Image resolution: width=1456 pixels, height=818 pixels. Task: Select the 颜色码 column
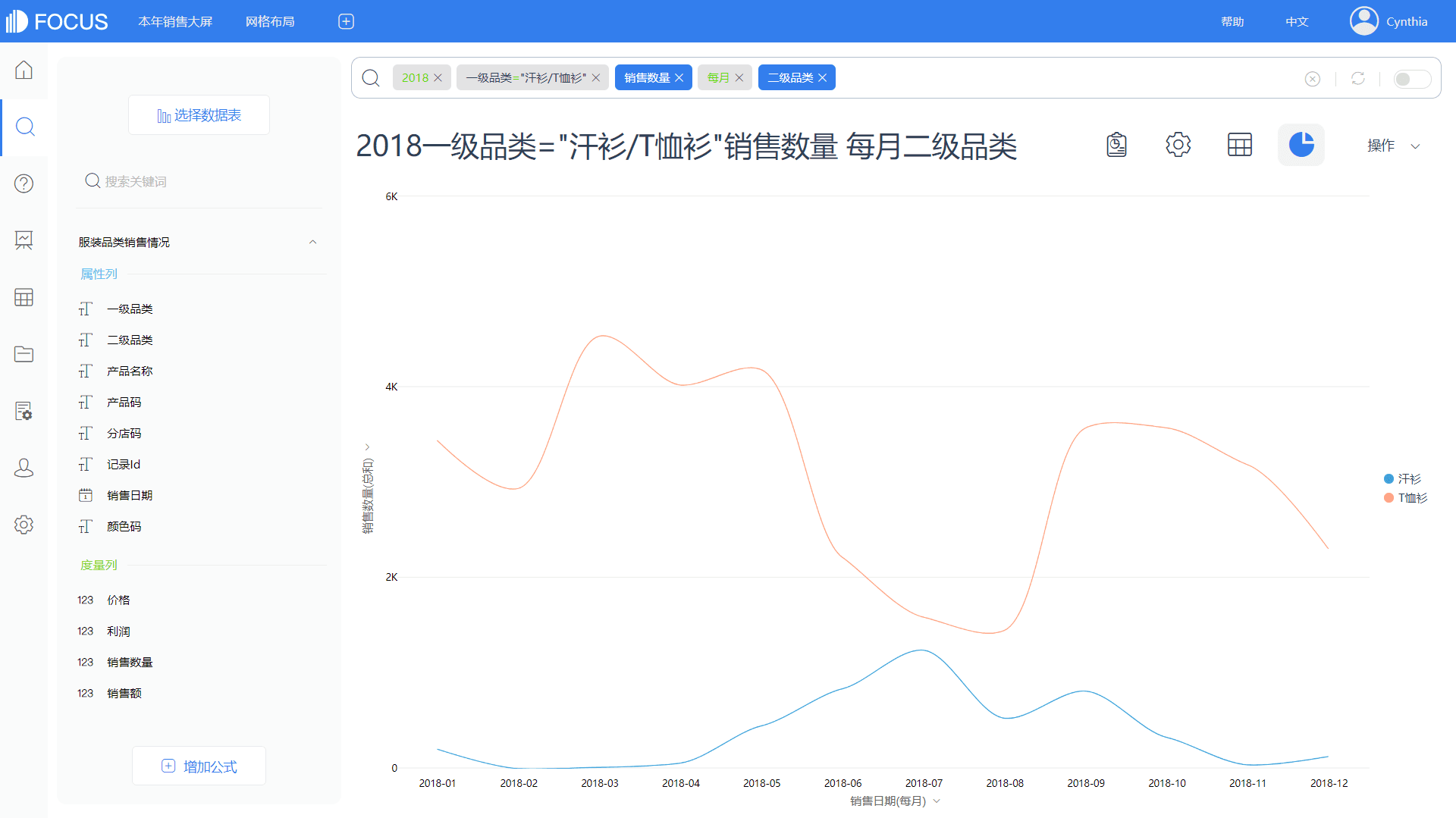pos(124,526)
